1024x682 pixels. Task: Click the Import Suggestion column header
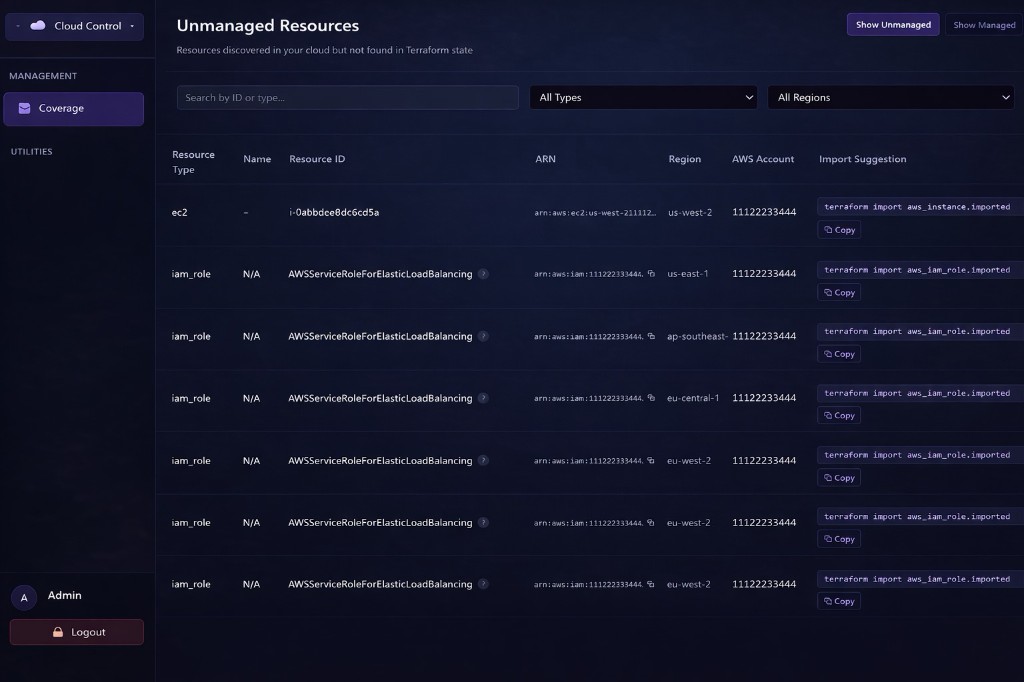pyautogui.click(x=863, y=159)
